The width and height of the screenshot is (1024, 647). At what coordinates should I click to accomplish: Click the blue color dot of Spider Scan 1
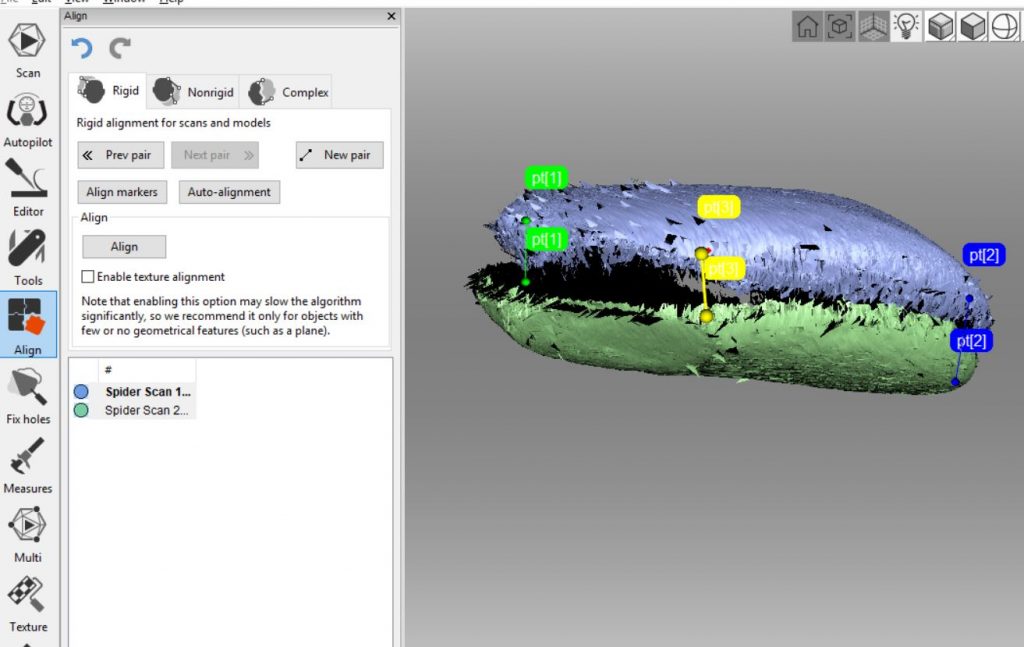[81, 392]
